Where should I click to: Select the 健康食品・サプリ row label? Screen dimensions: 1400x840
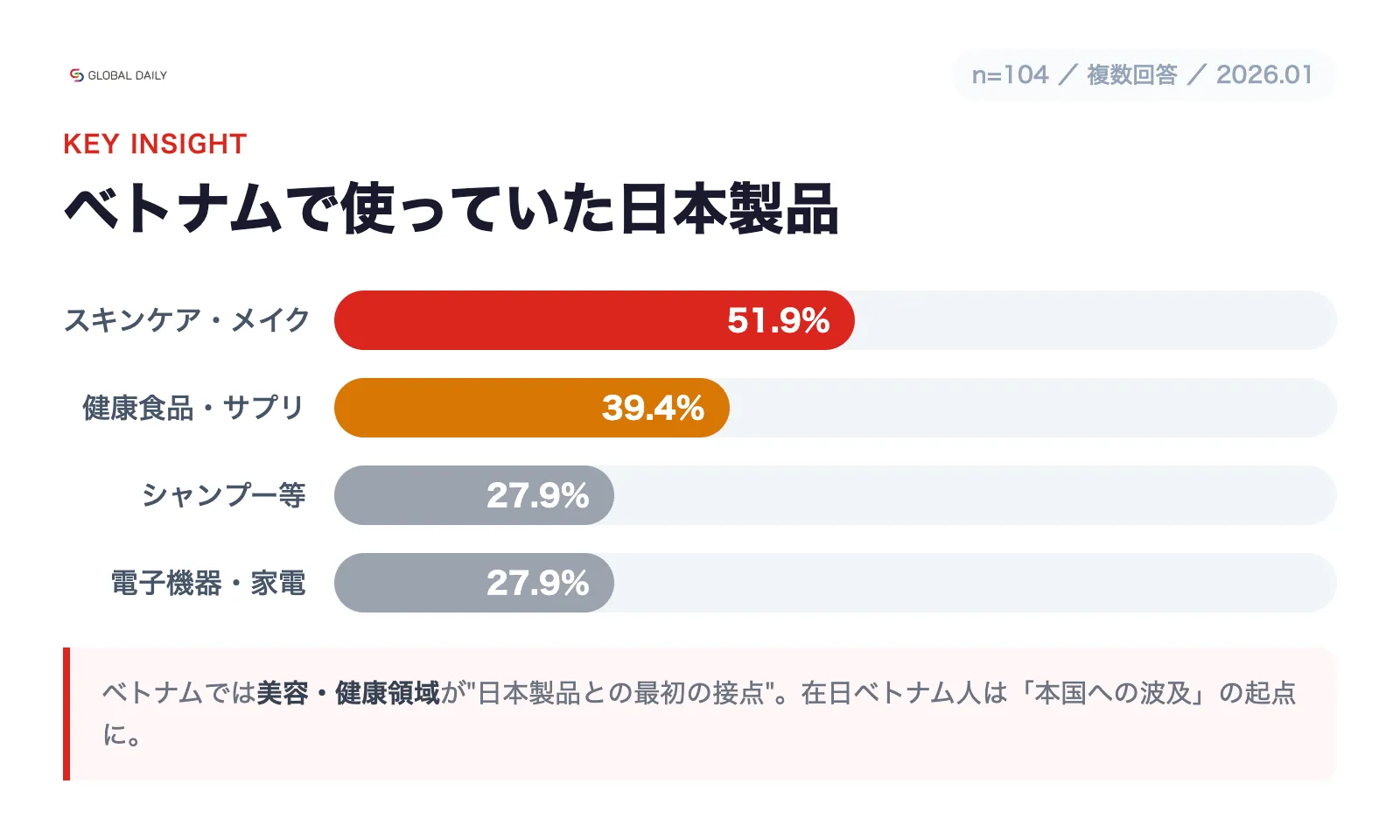click(193, 408)
